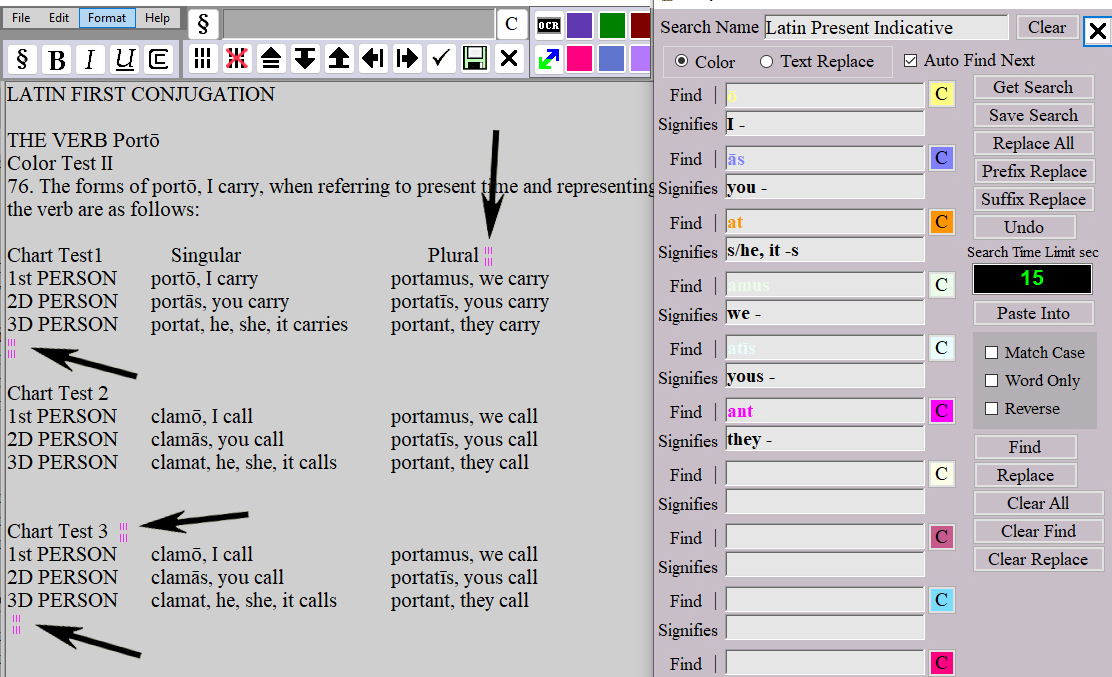The width and height of the screenshot is (1112, 677).
Task: Click the red crossed-out marker icon
Action: coord(237,58)
